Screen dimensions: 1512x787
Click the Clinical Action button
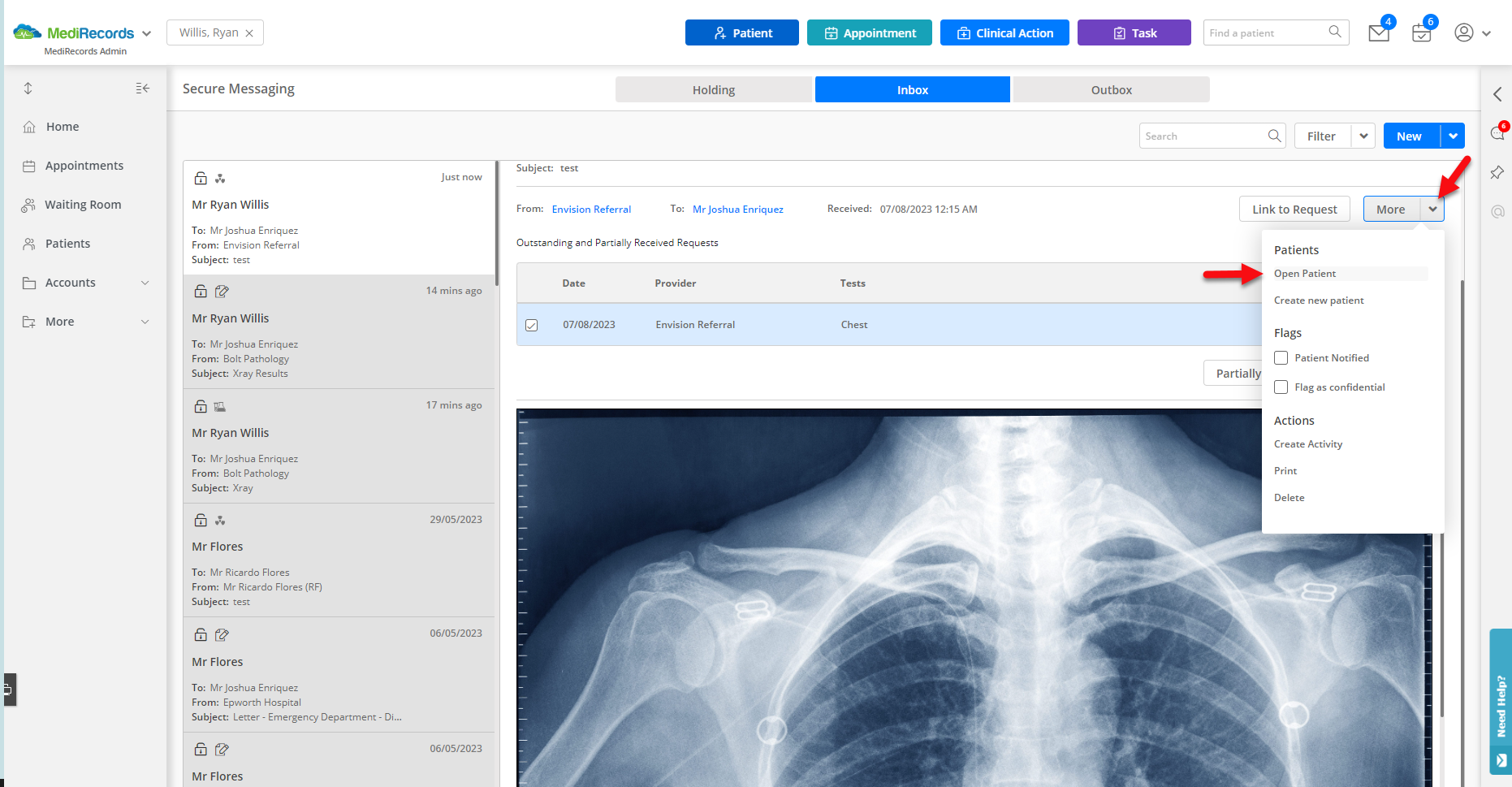pyautogui.click(x=1004, y=32)
